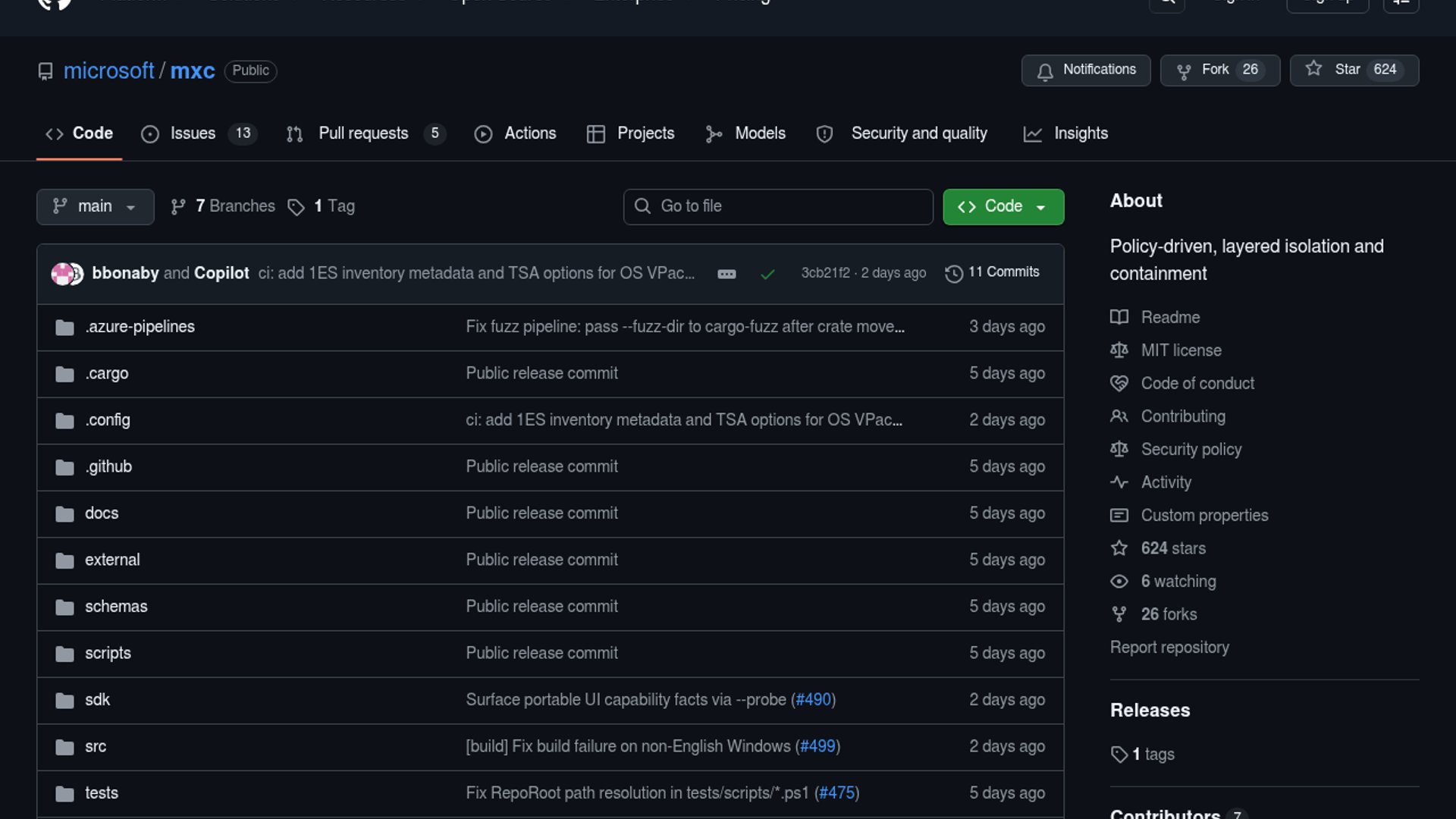Viewport: 1456px width, 819px height.
Task: Click the Notifications bell button
Action: pos(1086,70)
